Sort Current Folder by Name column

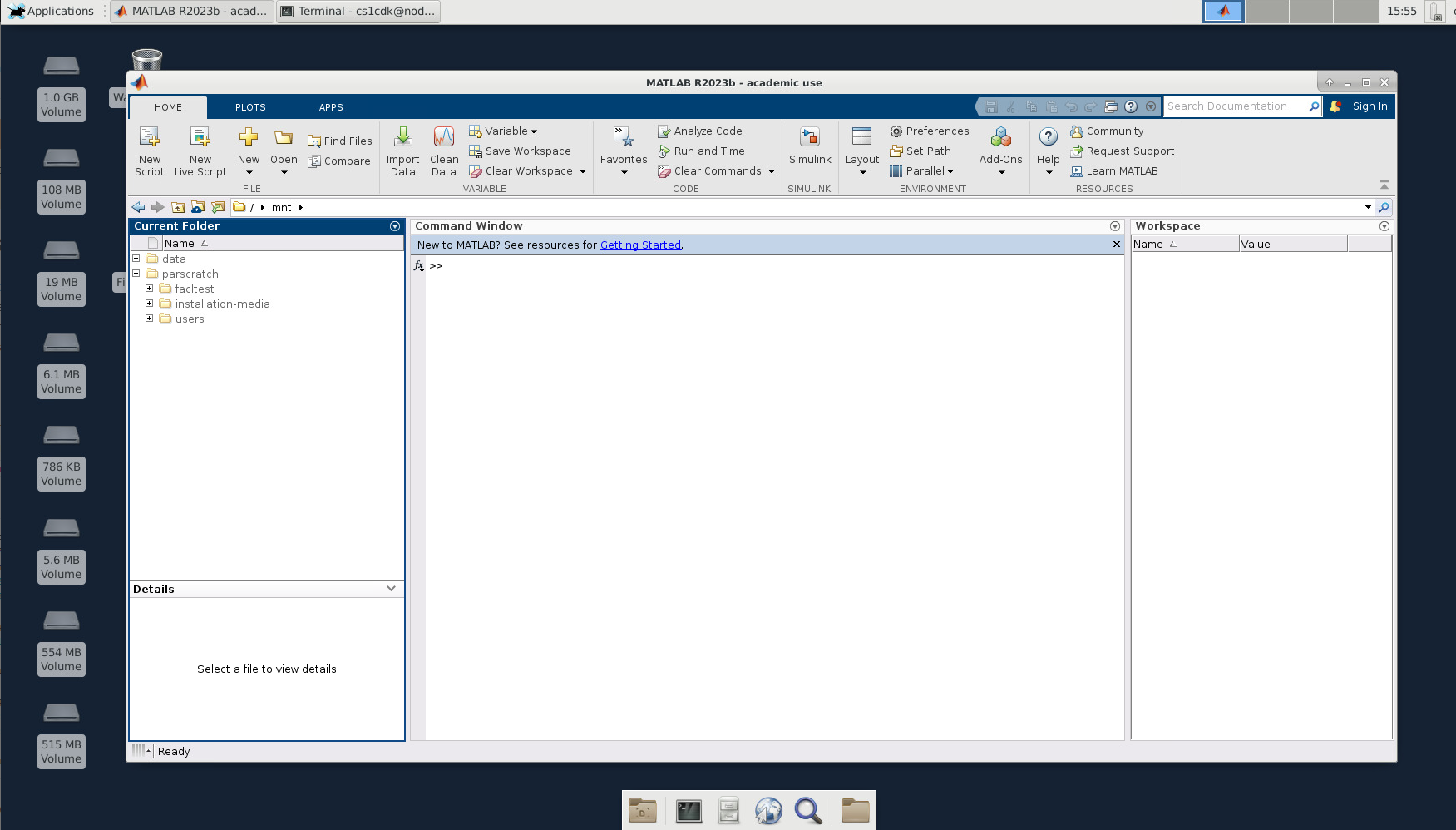pos(282,243)
